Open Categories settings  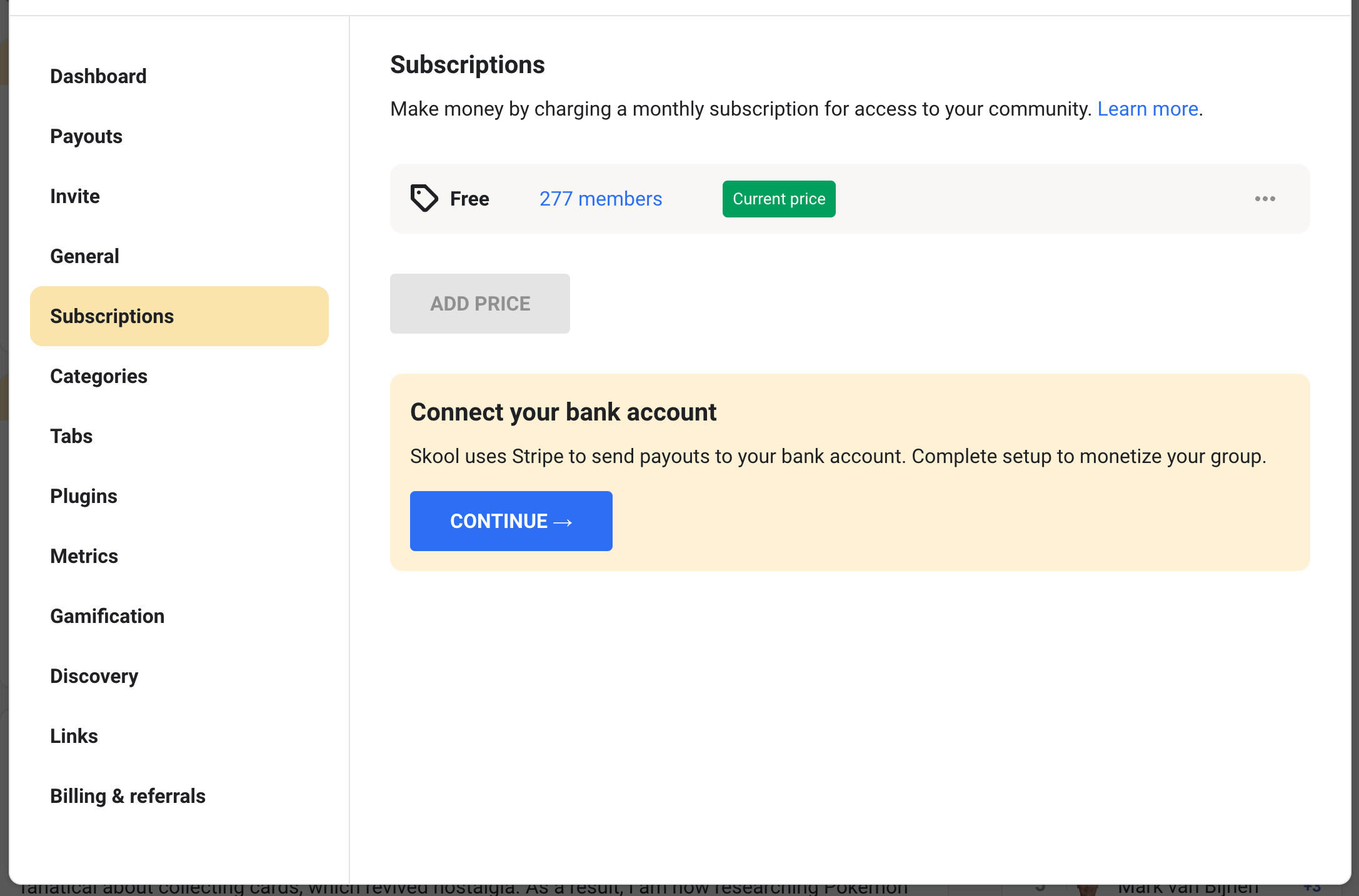pos(99,376)
